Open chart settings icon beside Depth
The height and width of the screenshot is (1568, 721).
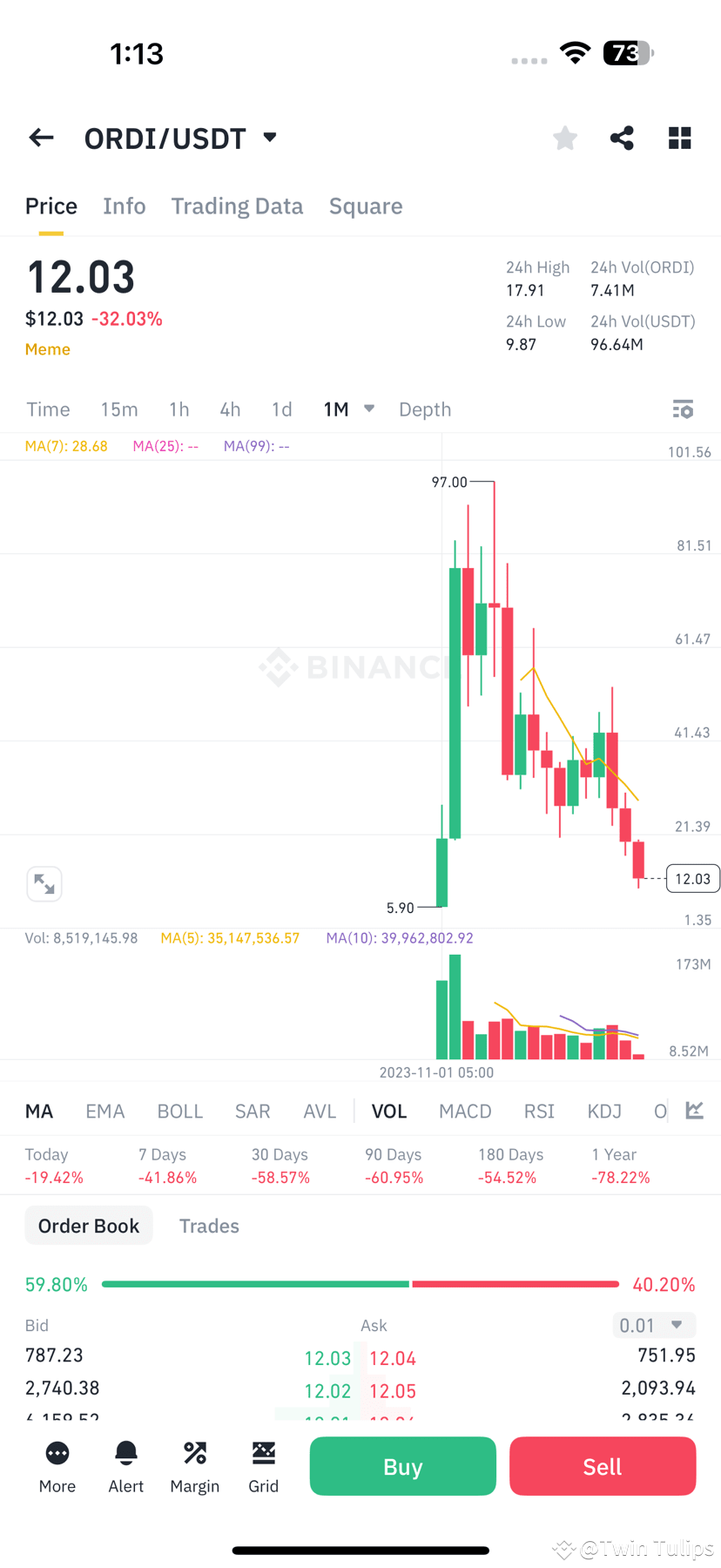pyautogui.click(x=684, y=409)
